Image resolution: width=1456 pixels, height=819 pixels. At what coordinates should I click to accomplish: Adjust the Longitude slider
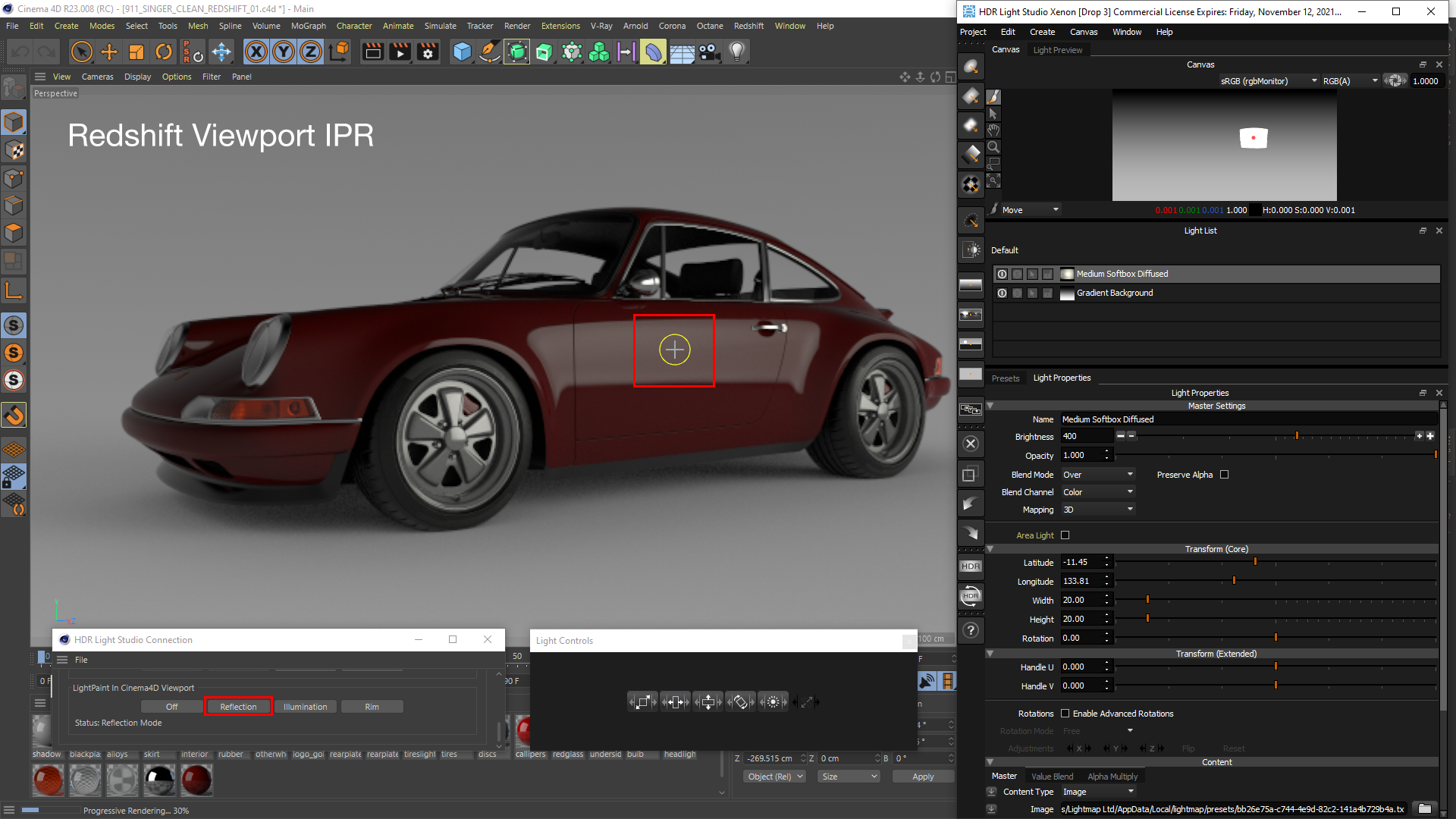click(x=1234, y=581)
